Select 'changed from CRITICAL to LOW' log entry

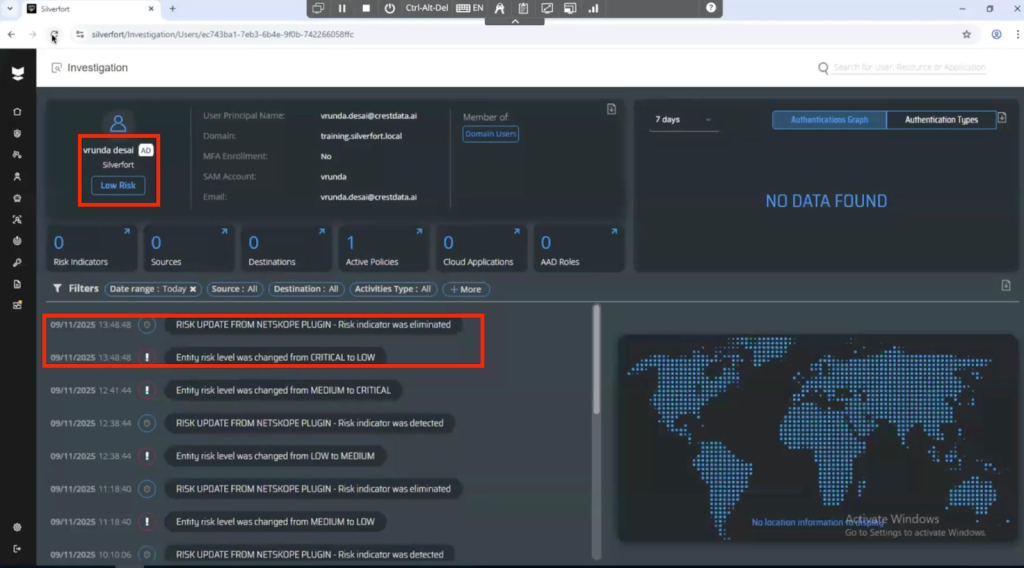[x=275, y=358]
